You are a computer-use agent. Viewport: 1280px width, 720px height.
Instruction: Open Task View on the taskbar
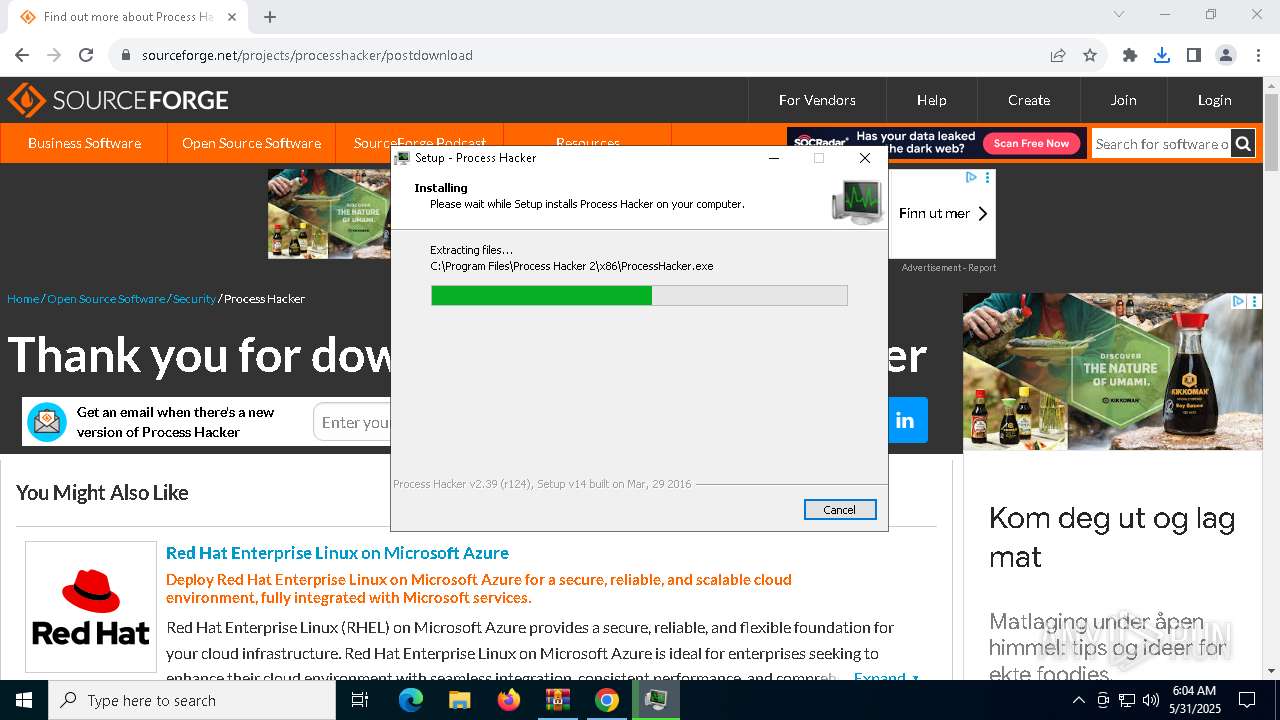(360, 700)
